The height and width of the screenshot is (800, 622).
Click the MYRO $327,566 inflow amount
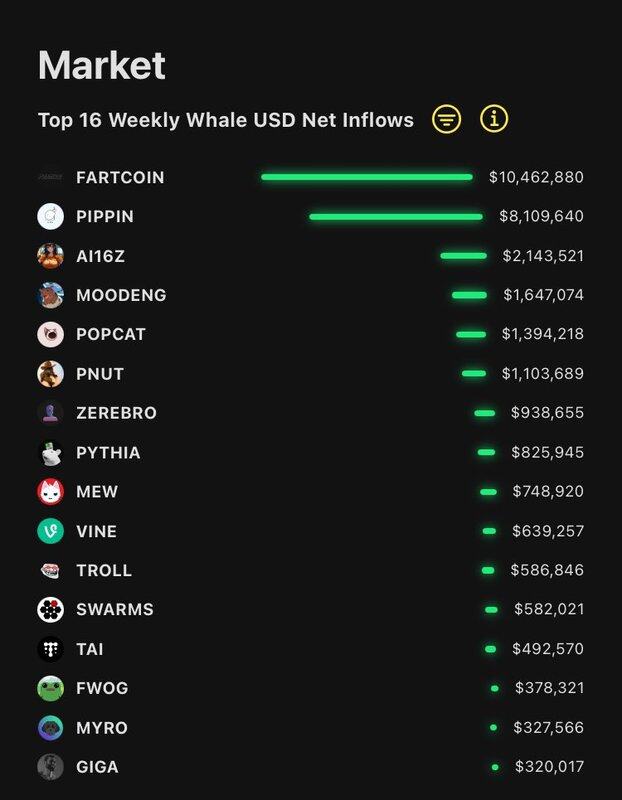[x=549, y=728]
